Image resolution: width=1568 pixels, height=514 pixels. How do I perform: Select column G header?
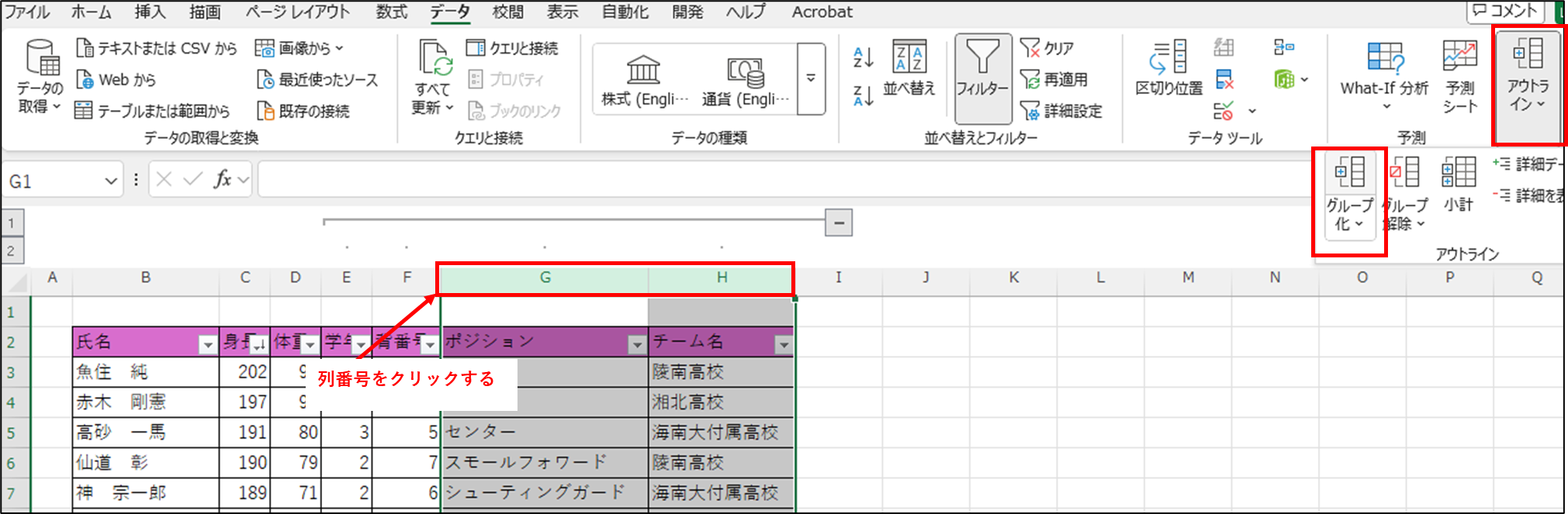(x=545, y=278)
